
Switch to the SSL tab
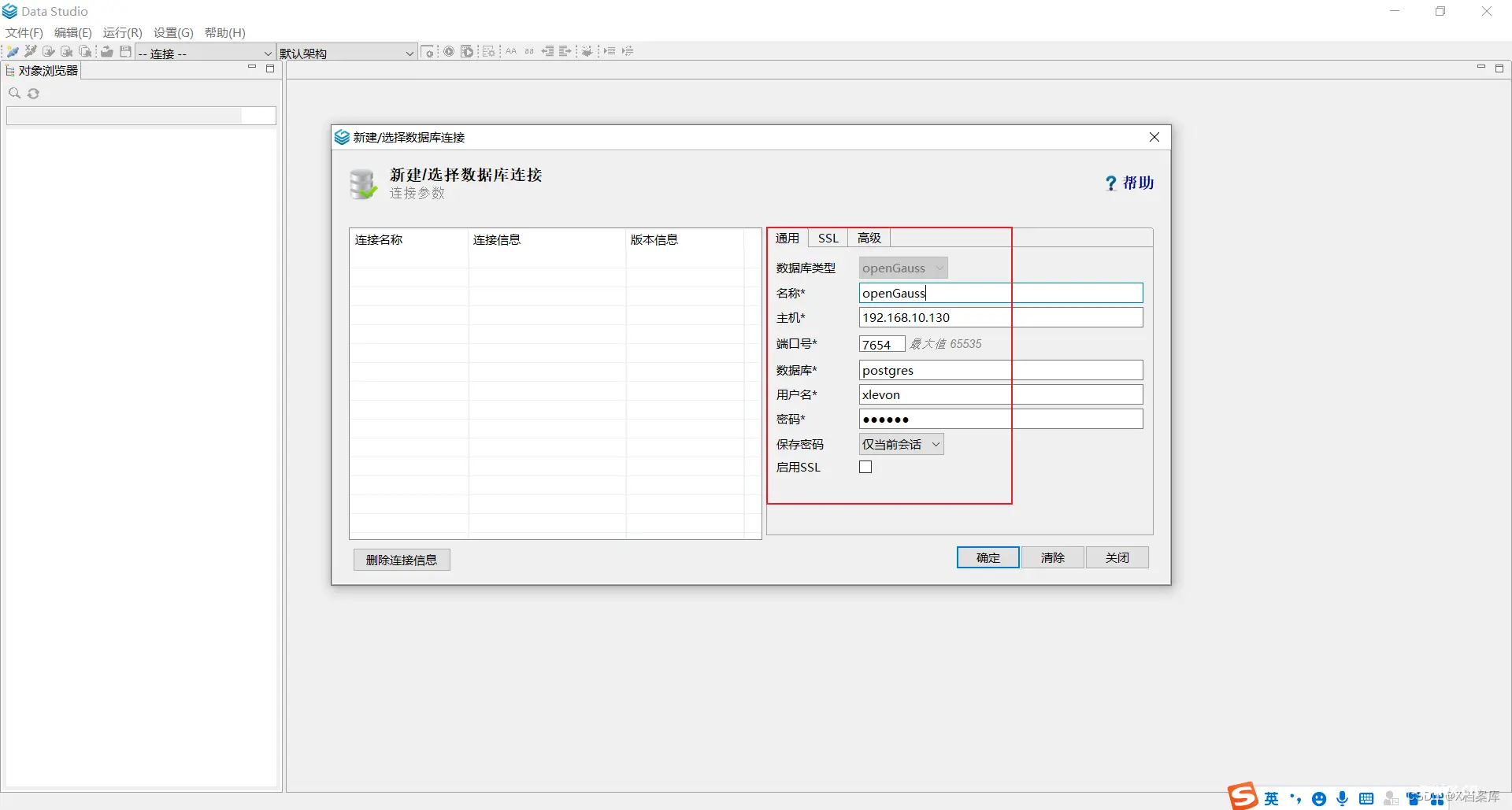coord(828,238)
